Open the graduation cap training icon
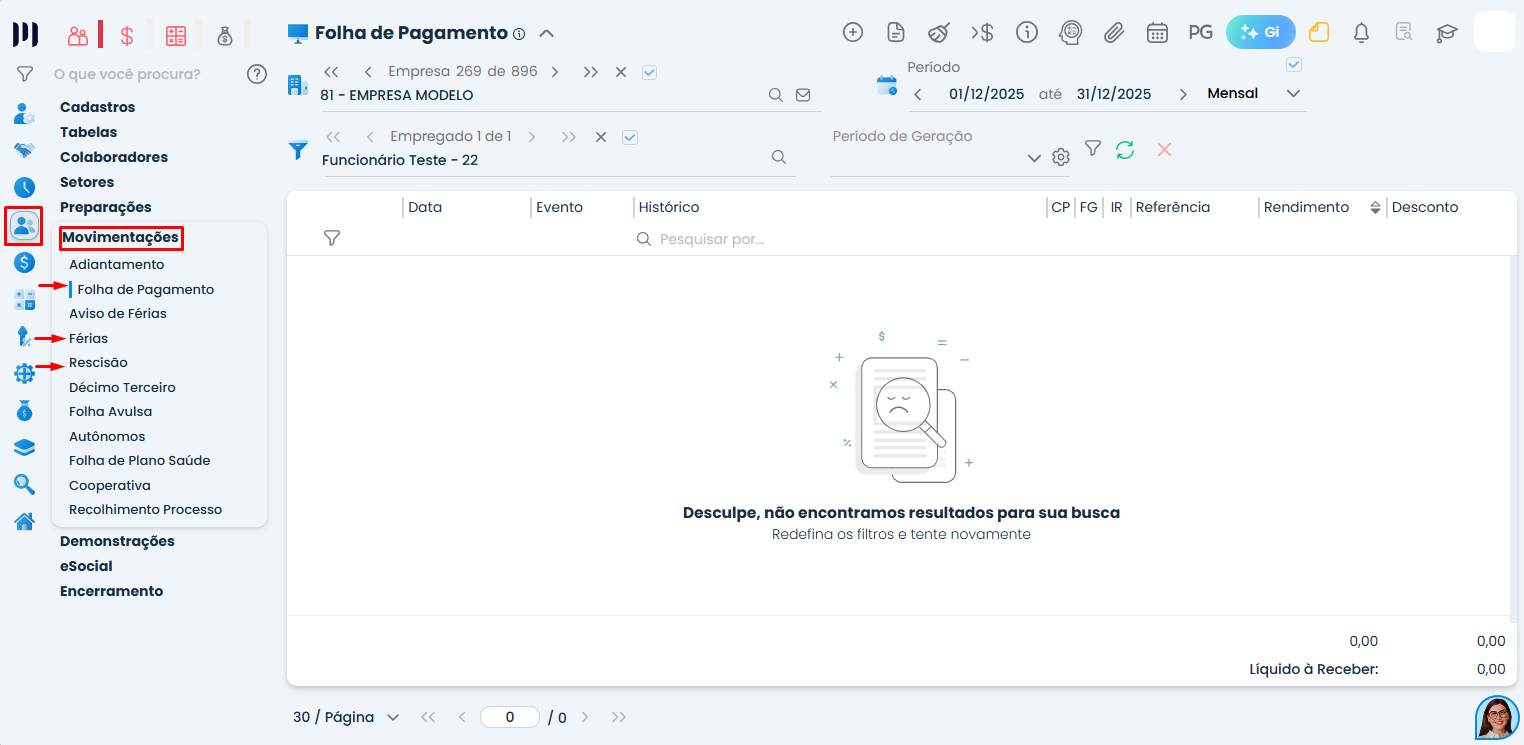 [1446, 32]
